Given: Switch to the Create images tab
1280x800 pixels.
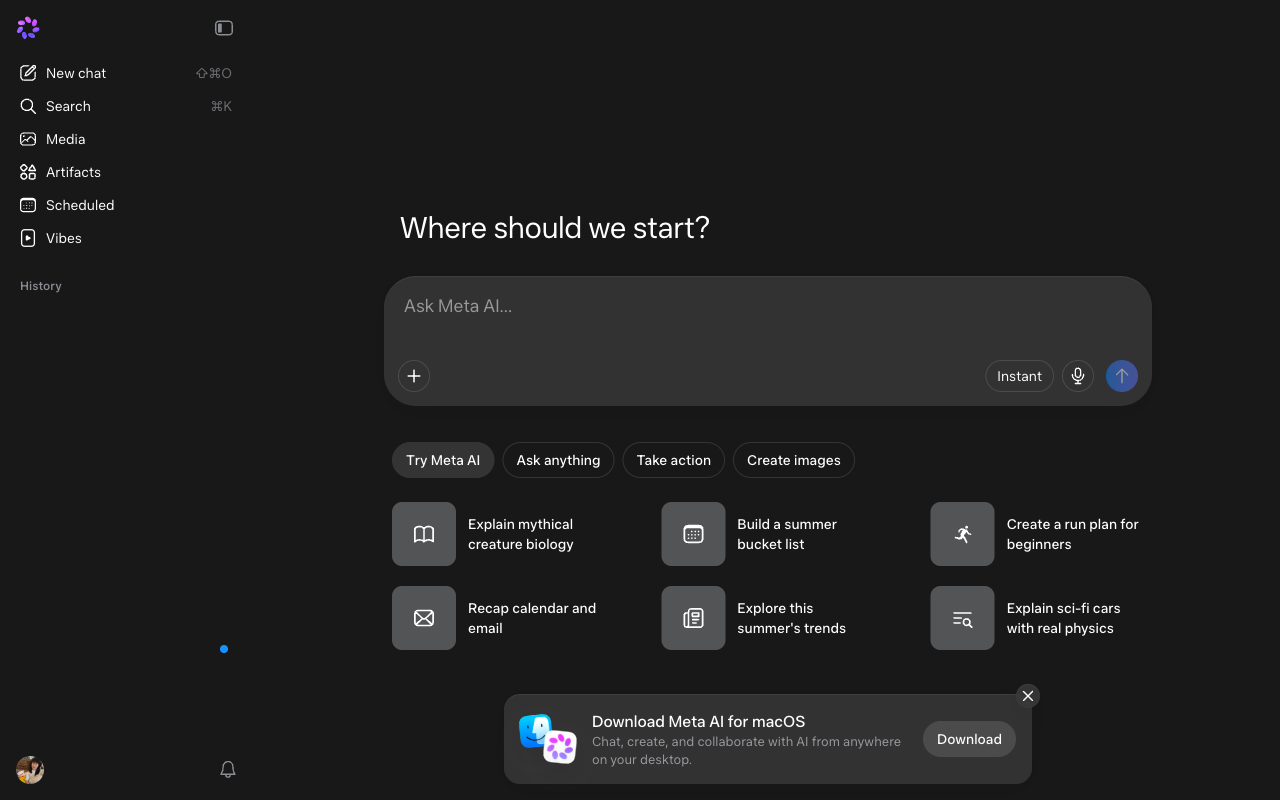Looking at the screenshot, I should (794, 460).
